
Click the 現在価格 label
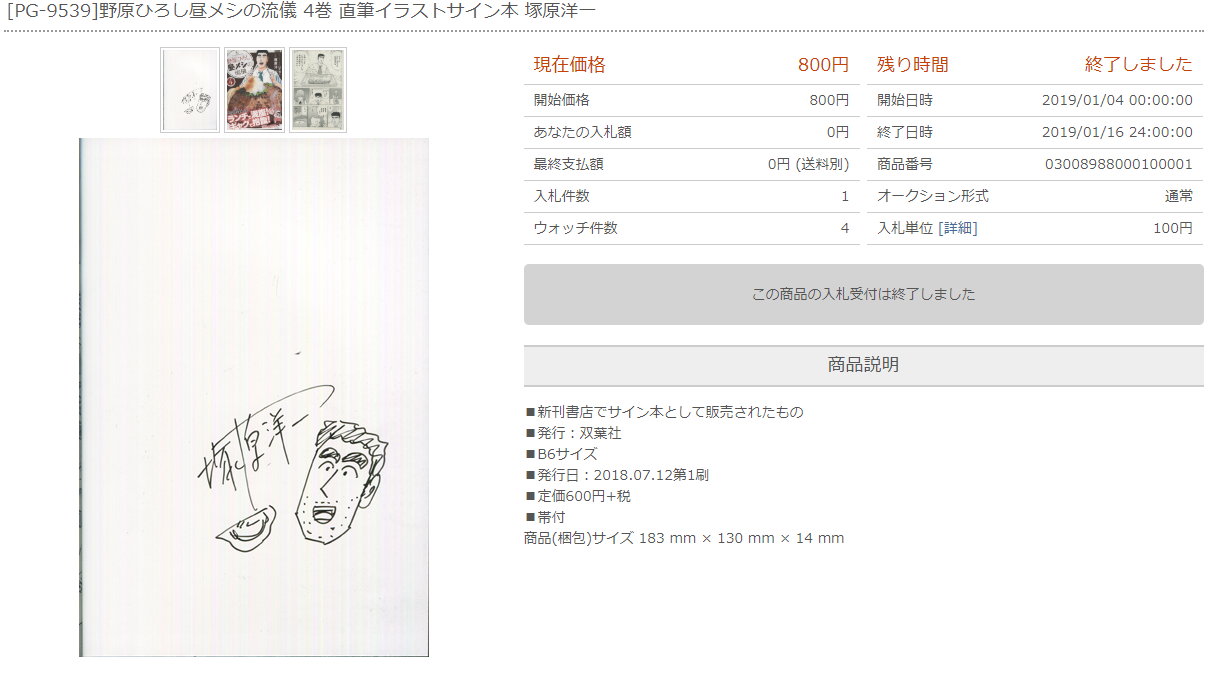click(x=570, y=65)
